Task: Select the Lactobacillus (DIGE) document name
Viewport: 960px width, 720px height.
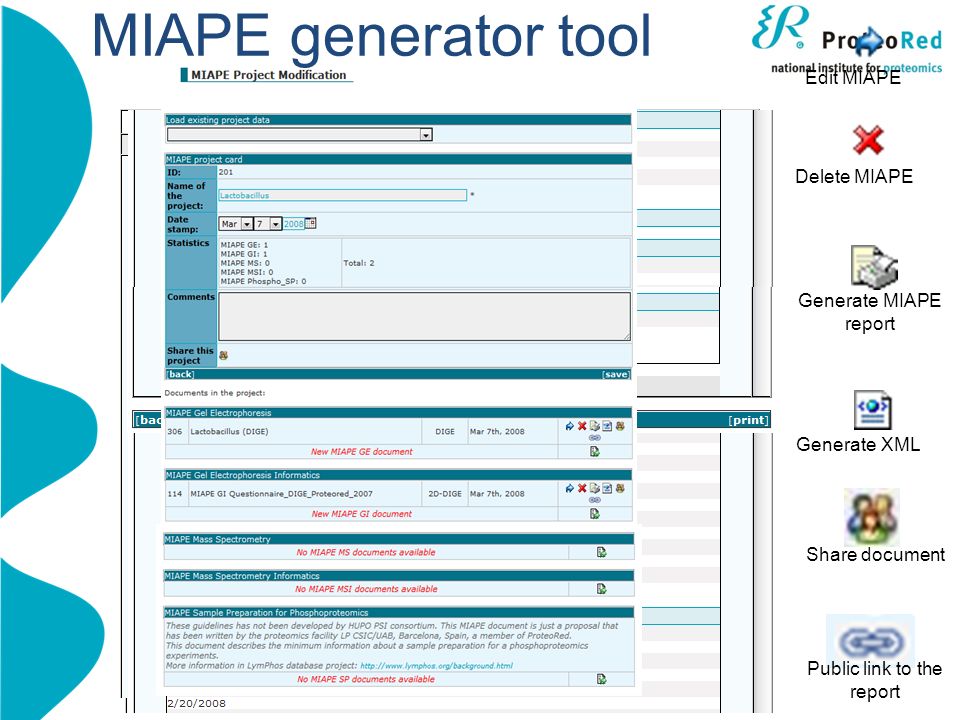Action: (x=229, y=432)
